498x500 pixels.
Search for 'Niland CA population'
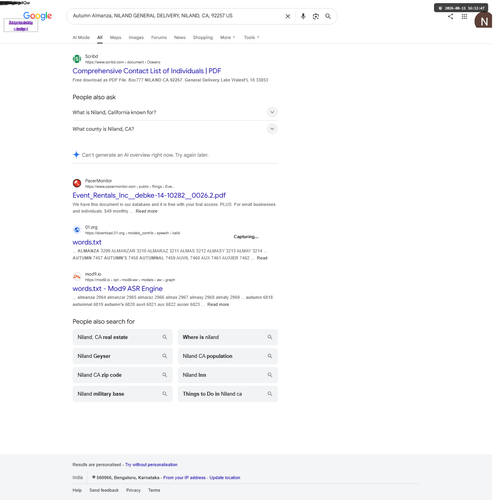coord(228,356)
